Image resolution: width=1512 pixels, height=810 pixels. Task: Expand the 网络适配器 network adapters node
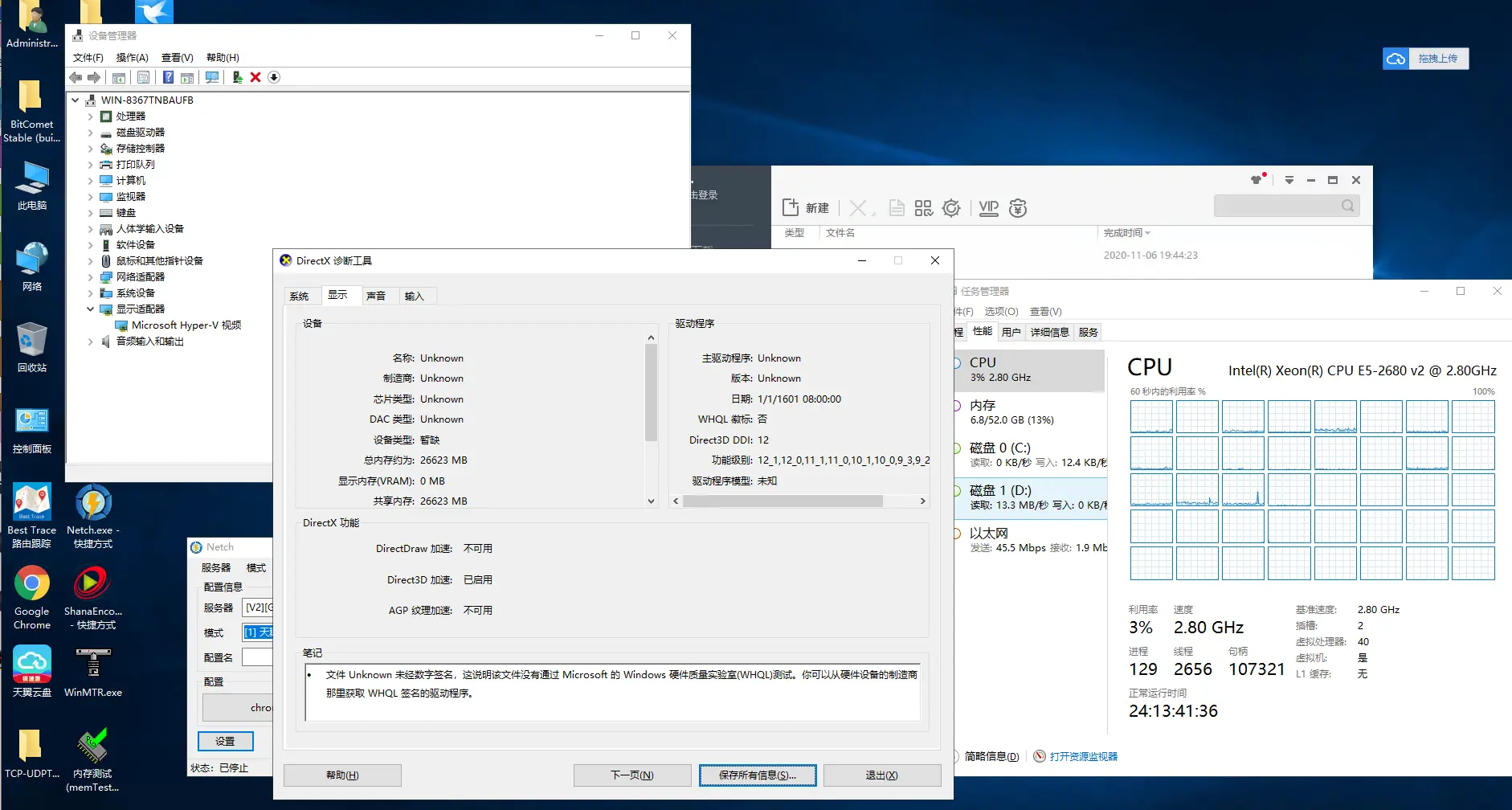[x=90, y=277]
